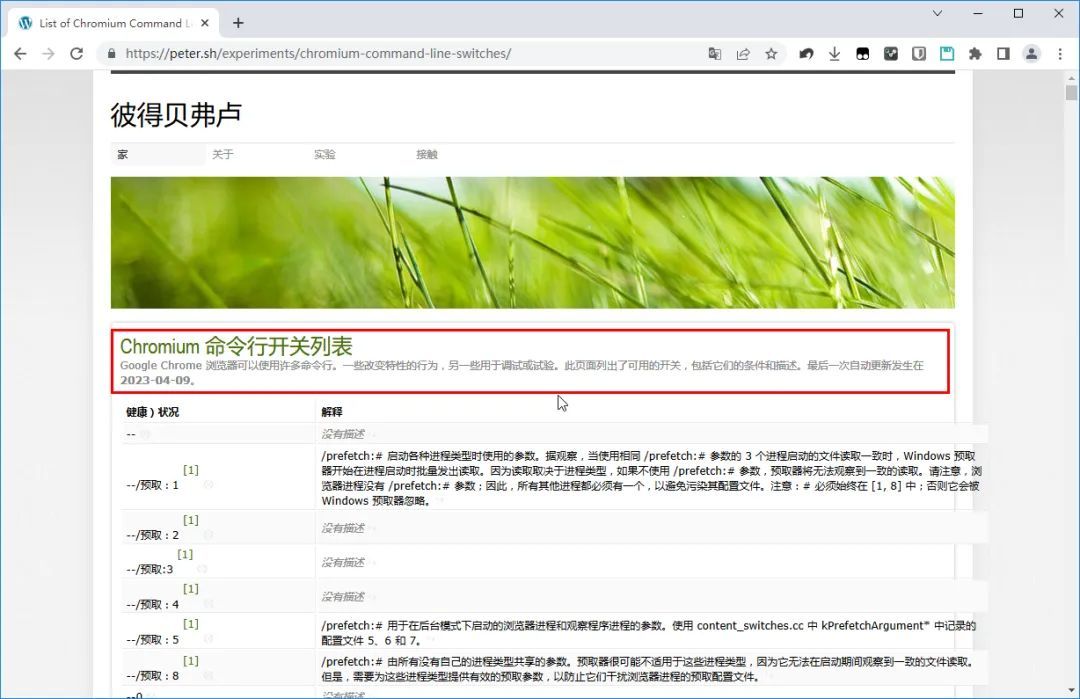The height and width of the screenshot is (699, 1080).
Task: Open the Extensions puzzle piece menu
Action: point(975,54)
